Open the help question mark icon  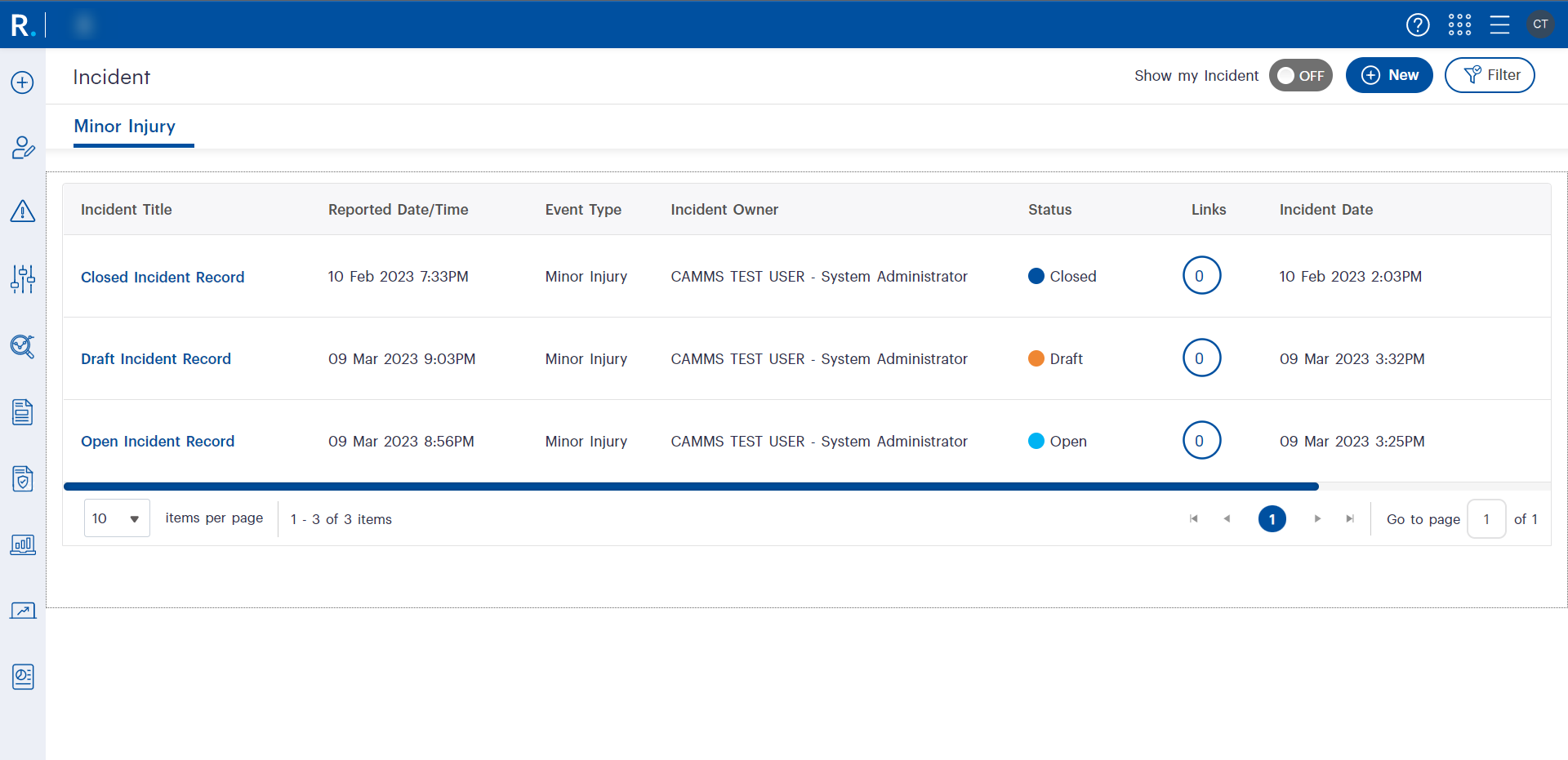click(x=1418, y=25)
